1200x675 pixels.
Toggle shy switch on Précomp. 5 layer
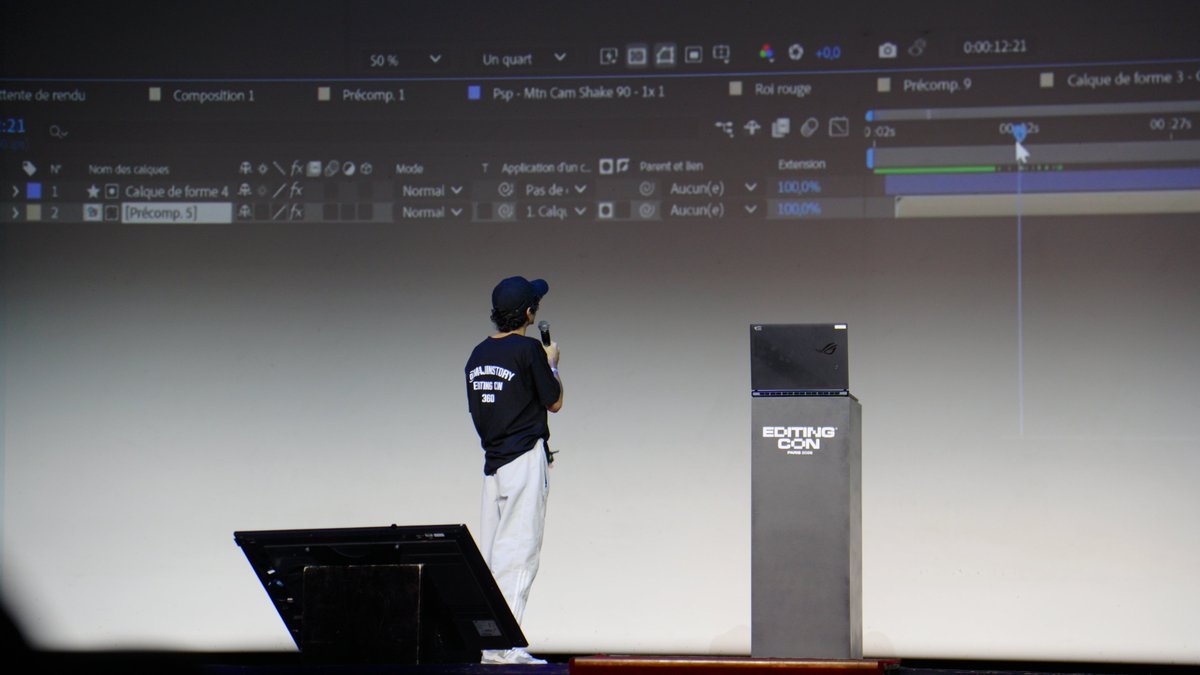point(244,212)
